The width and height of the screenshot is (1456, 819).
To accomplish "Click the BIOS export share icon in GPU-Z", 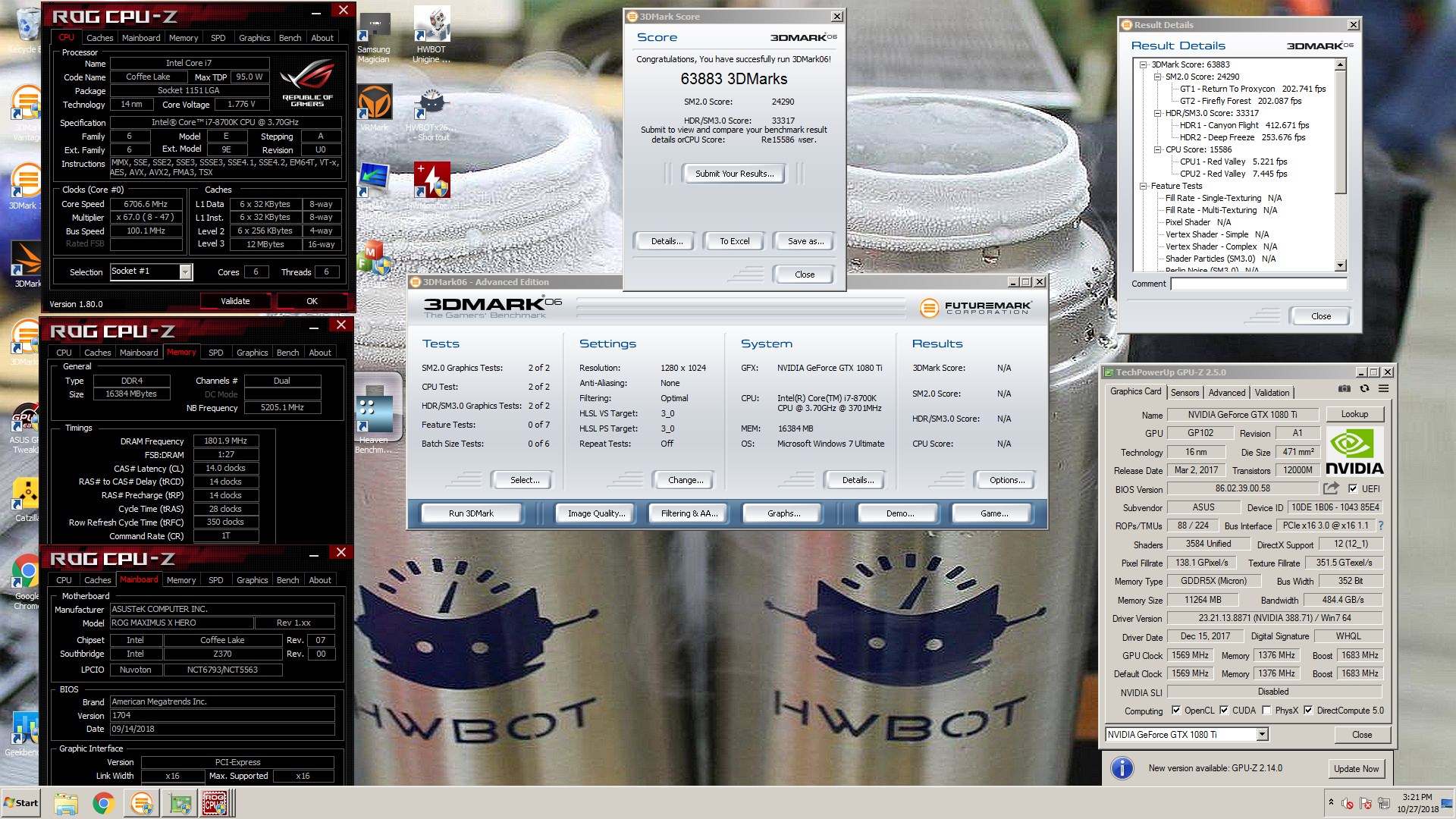I will tap(1331, 488).
